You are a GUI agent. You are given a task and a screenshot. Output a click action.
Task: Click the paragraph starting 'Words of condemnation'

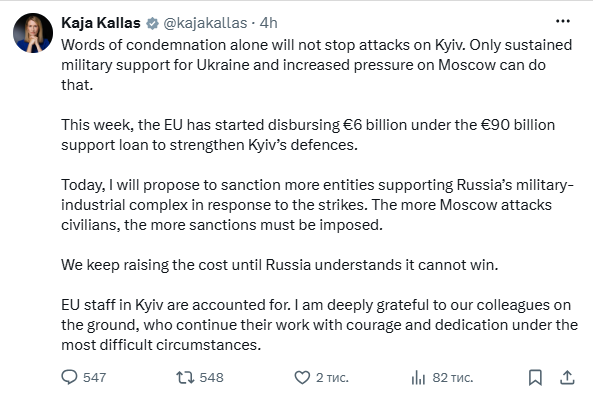[x=317, y=65]
